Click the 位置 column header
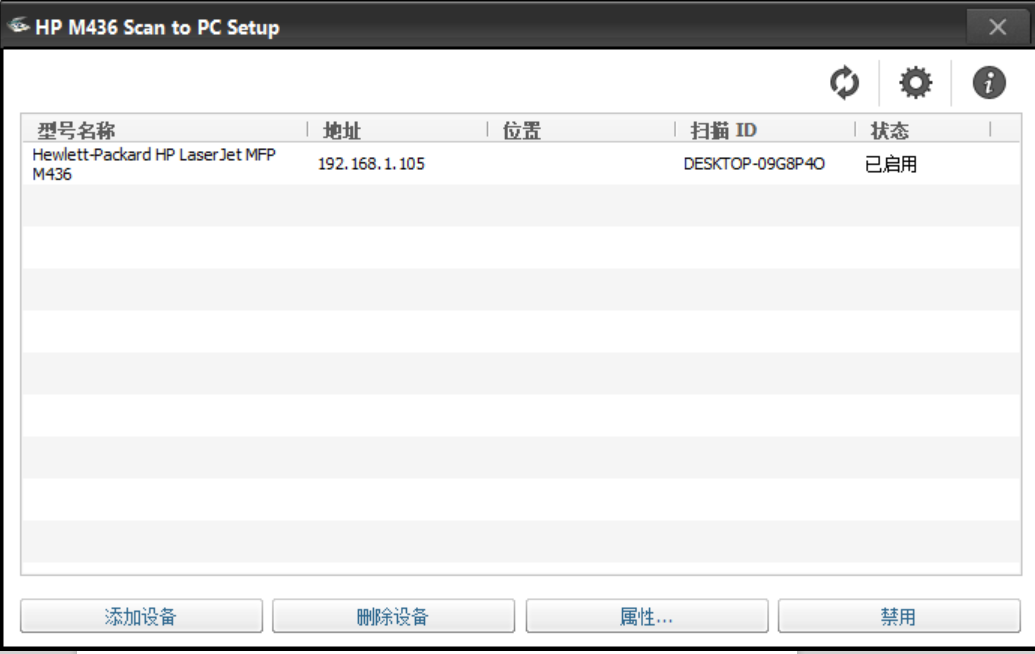Image resolution: width=1035 pixels, height=654 pixels. click(x=522, y=131)
